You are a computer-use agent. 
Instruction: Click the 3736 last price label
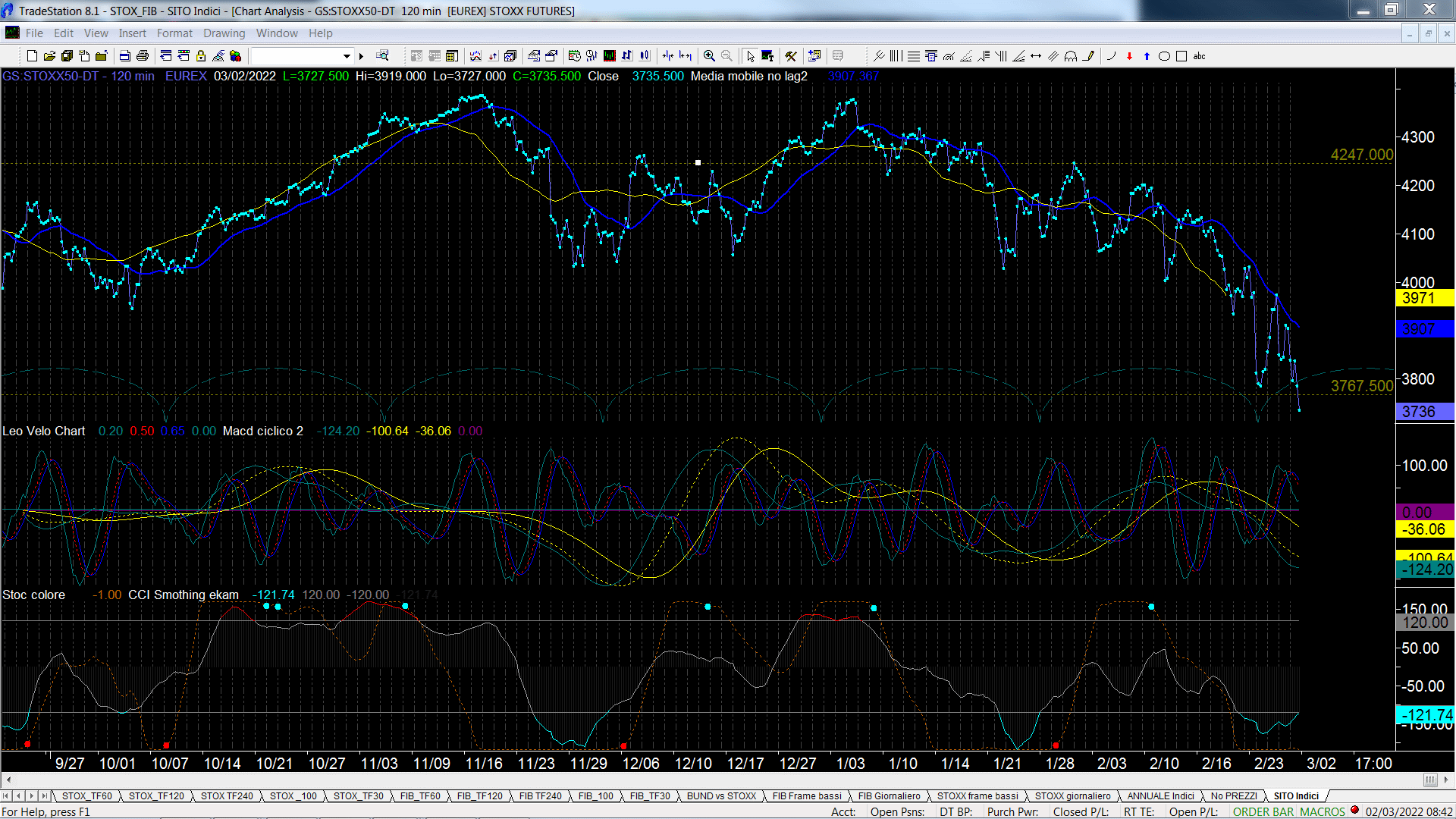[x=1424, y=412]
